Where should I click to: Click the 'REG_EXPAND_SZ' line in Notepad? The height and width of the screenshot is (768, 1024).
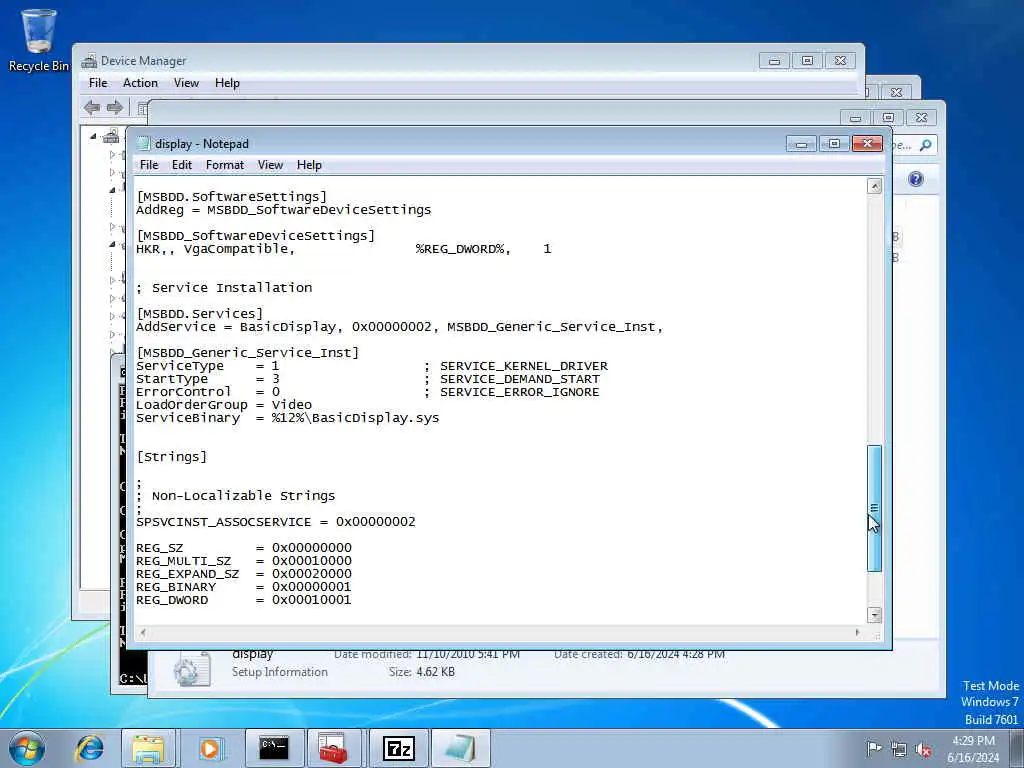244,574
